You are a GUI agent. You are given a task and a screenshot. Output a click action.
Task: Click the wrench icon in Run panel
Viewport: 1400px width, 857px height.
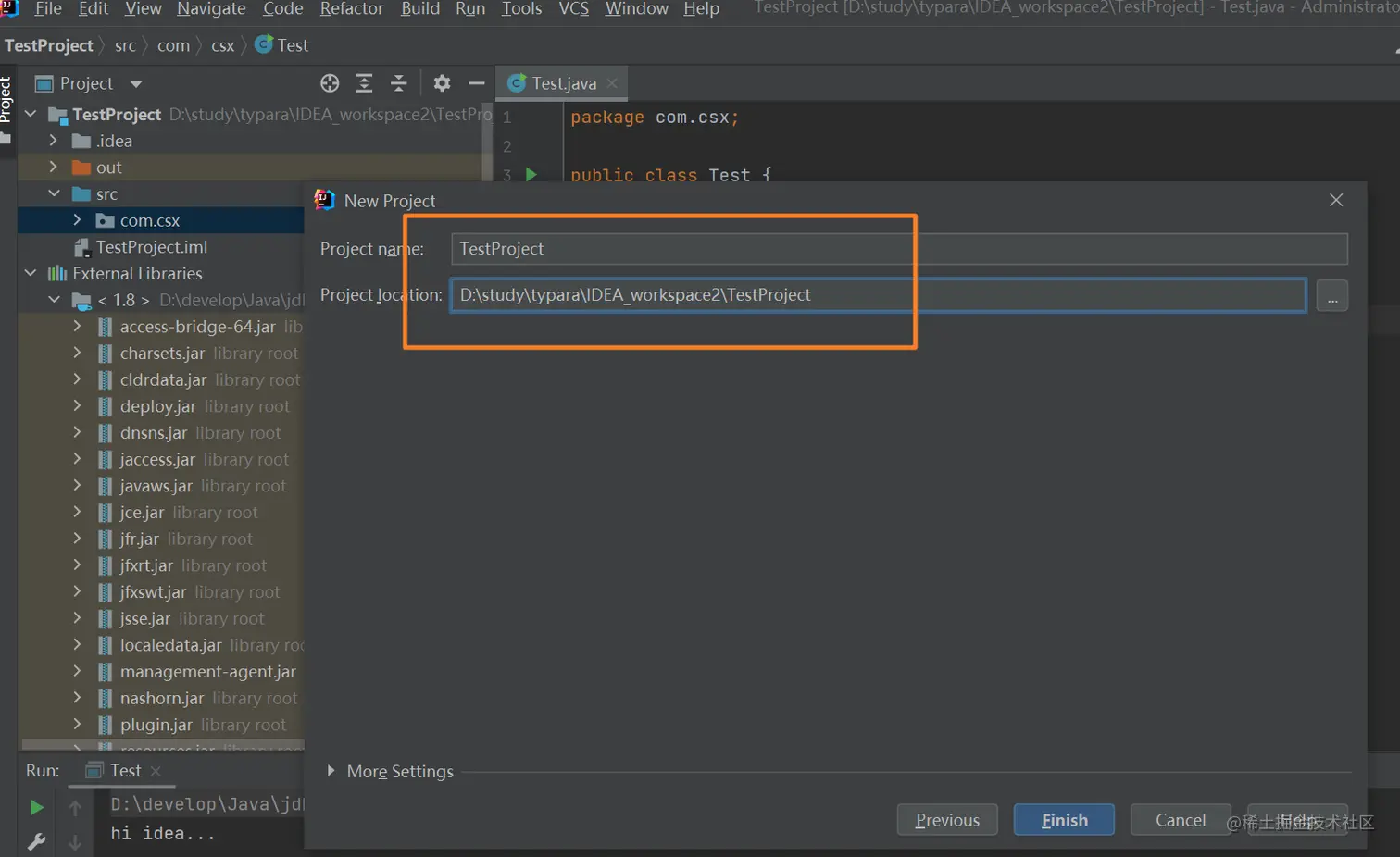(x=36, y=841)
